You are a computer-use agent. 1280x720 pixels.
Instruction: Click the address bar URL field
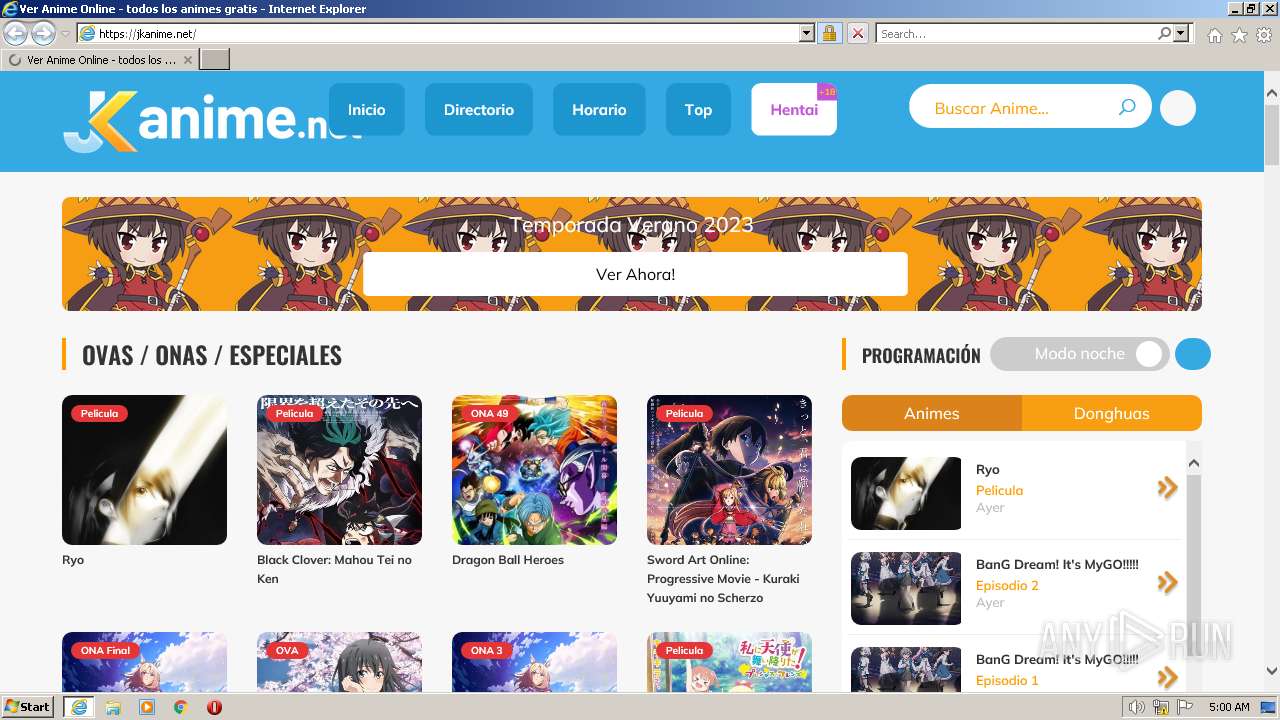[x=447, y=34]
